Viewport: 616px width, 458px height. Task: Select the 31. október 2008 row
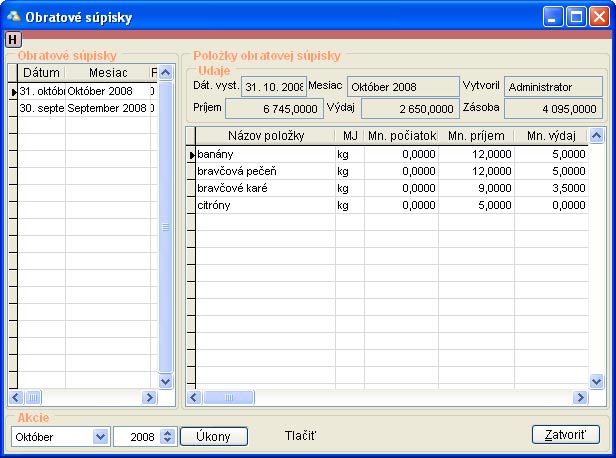[x=84, y=91]
